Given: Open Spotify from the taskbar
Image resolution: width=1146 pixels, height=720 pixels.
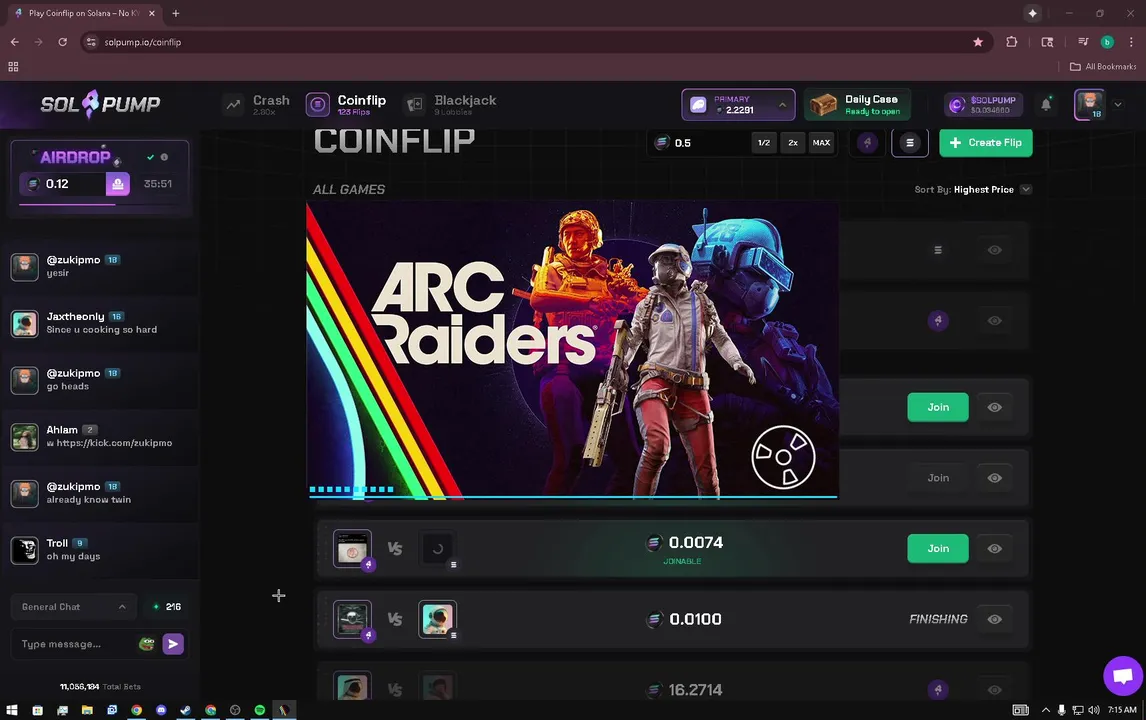Looking at the screenshot, I should (259, 710).
